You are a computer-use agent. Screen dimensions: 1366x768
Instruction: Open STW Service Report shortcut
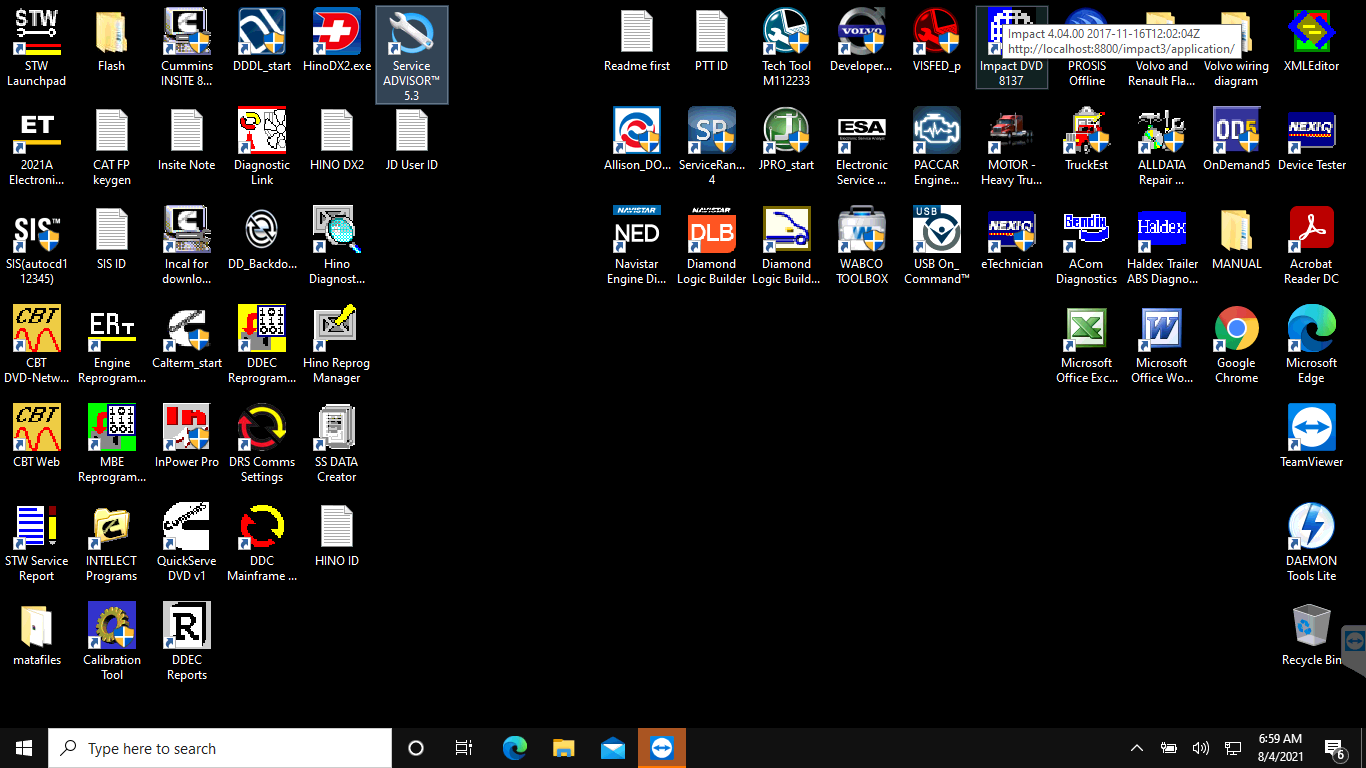(x=37, y=542)
